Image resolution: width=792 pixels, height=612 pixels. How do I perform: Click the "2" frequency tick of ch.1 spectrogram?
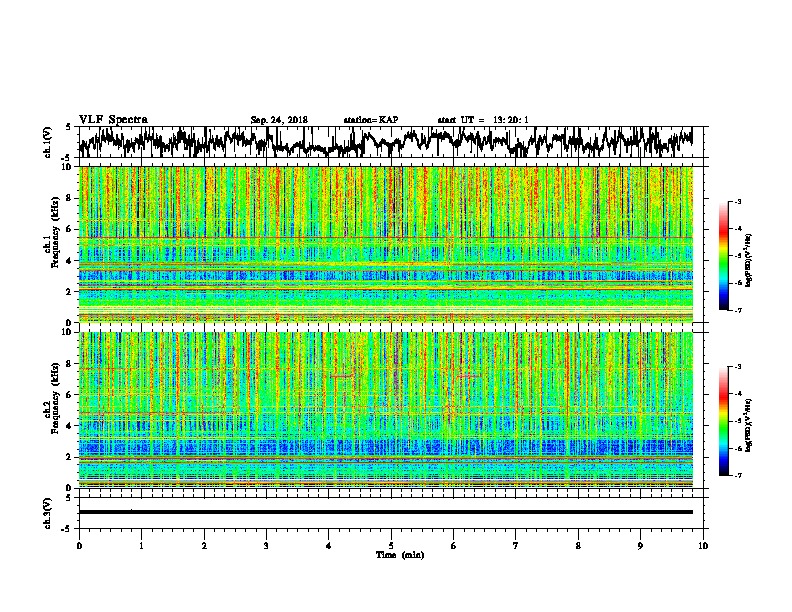(x=69, y=291)
